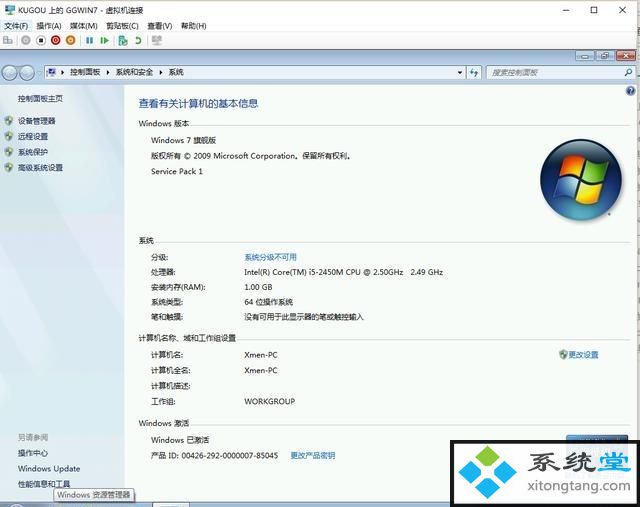Open 系统保护 from the sidebar
This screenshot has width=640, height=507.
click(33, 152)
